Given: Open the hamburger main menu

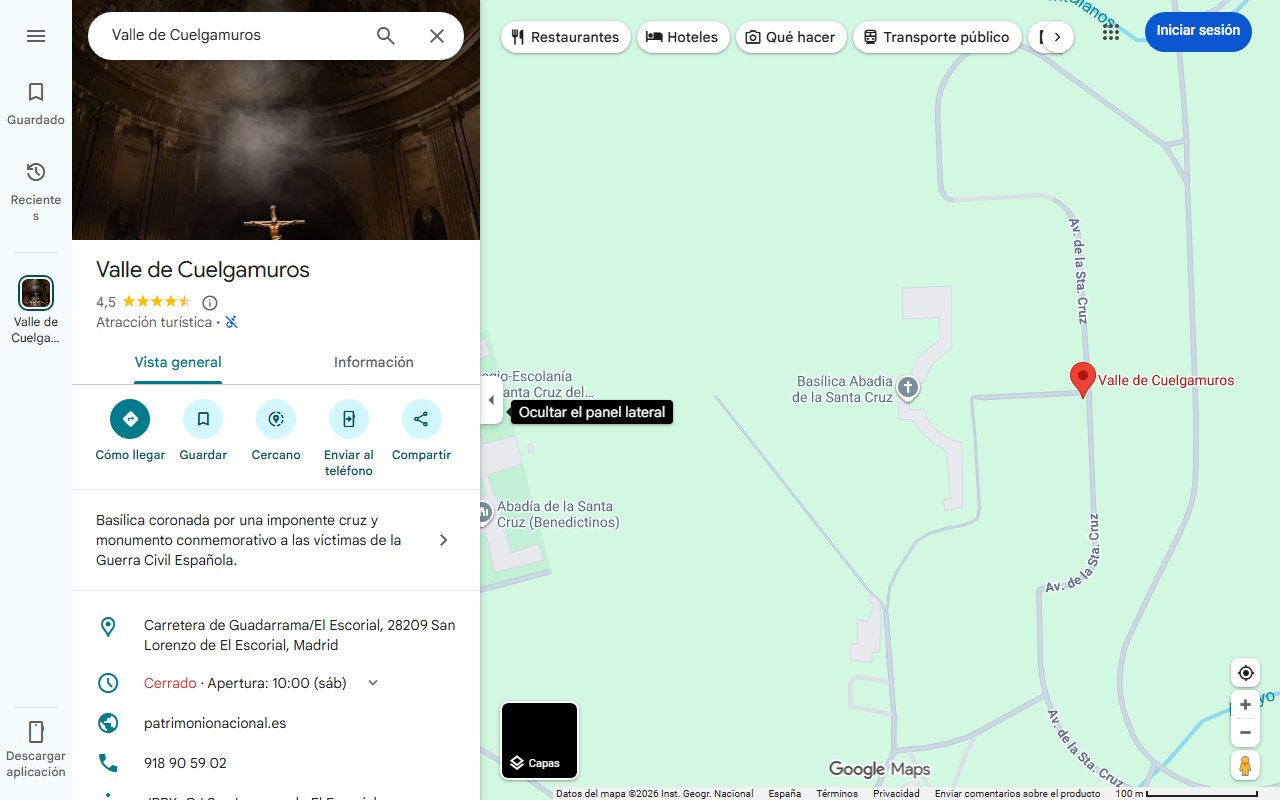Looking at the screenshot, I should 36,36.
